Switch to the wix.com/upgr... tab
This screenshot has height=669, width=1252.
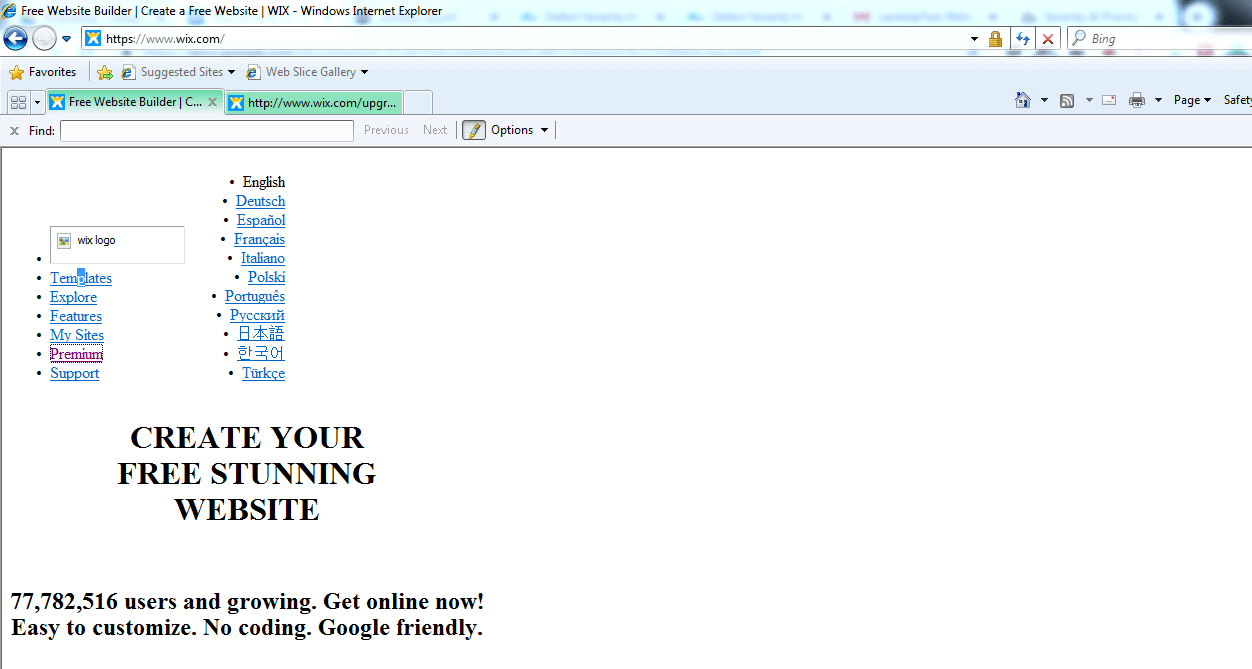pyautogui.click(x=314, y=102)
